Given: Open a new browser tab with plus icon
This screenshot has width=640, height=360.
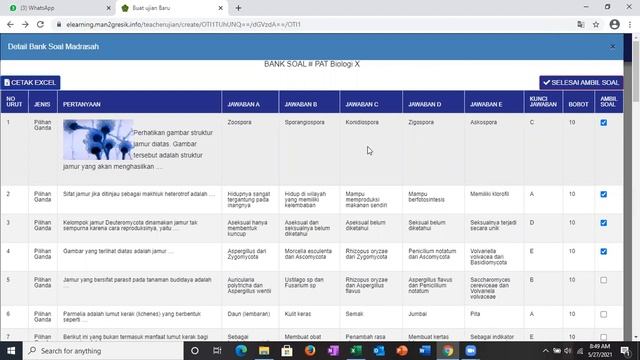Looking at the screenshot, I should point(238,8).
